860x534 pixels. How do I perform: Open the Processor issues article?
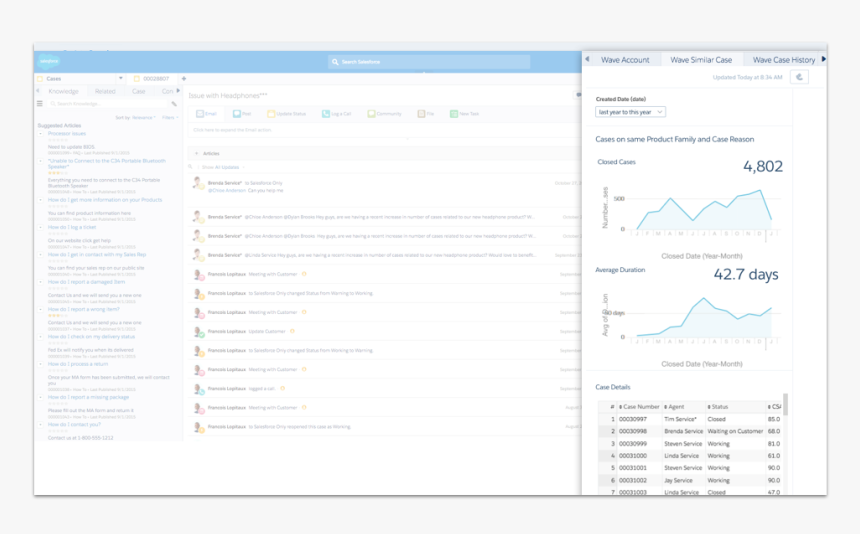pos(66,133)
